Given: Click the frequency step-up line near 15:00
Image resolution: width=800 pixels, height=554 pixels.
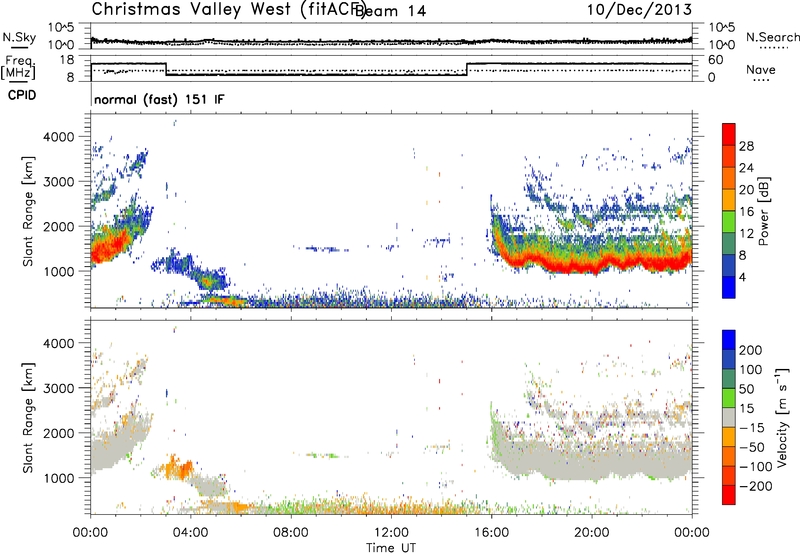Looking at the screenshot, I should point(467,69).
